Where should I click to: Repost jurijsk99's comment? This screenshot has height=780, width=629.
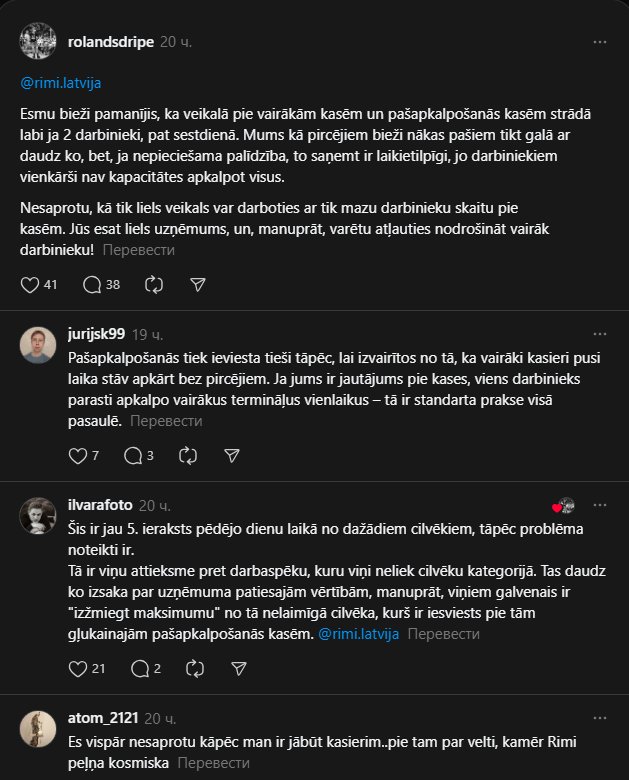pos(188,455)
